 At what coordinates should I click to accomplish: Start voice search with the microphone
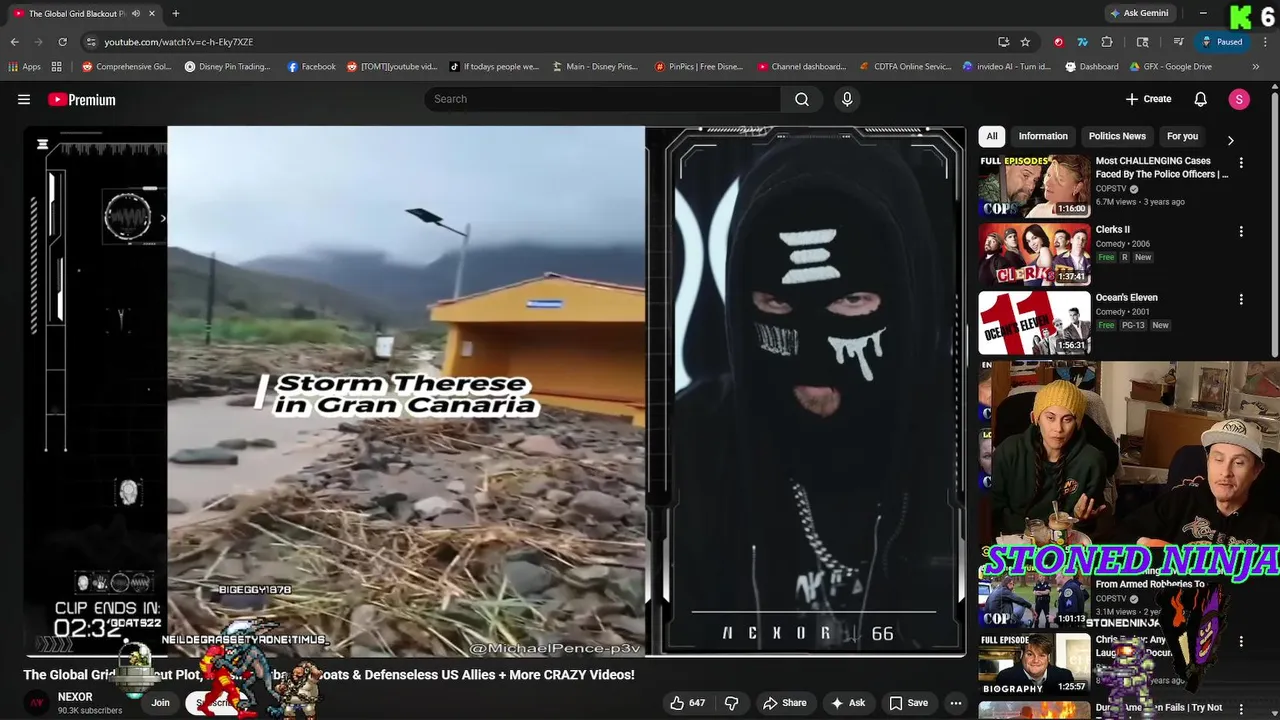847,99
